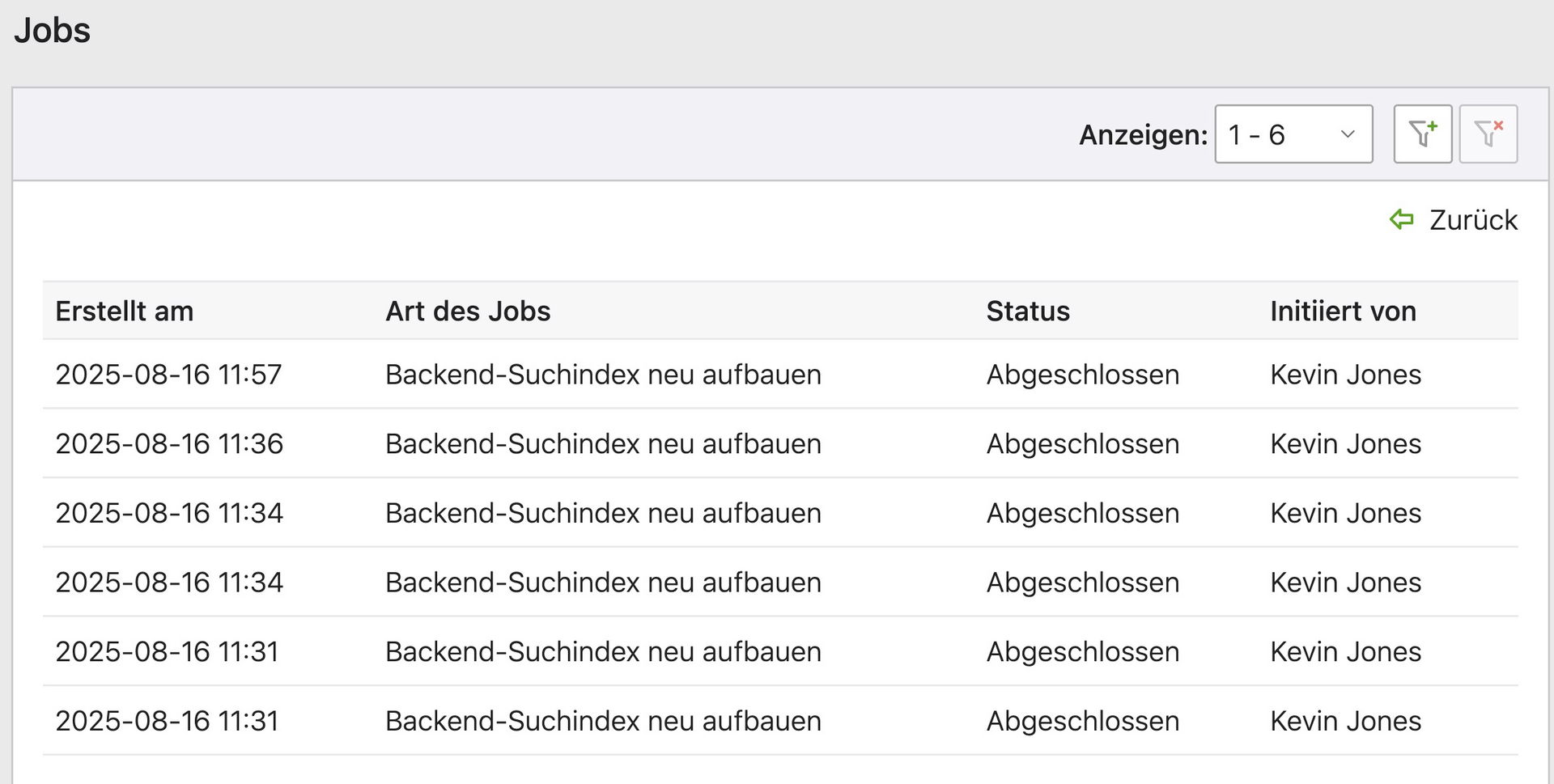The image size is (1554, 784).
Task: Click the "Art des Jobs" column header
Action: coord(468,311)
